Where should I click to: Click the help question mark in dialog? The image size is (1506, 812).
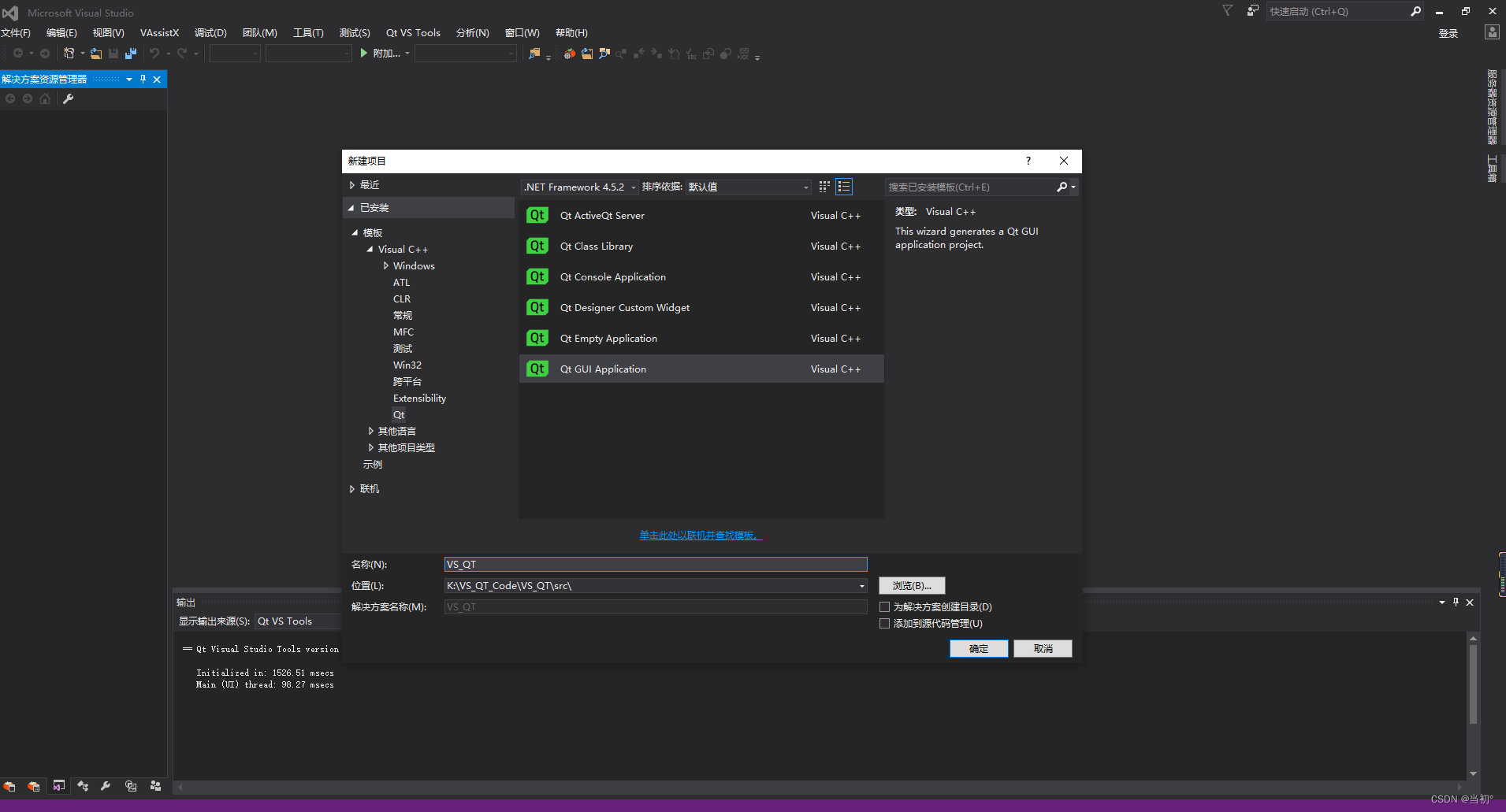[x=1028, y=161]
